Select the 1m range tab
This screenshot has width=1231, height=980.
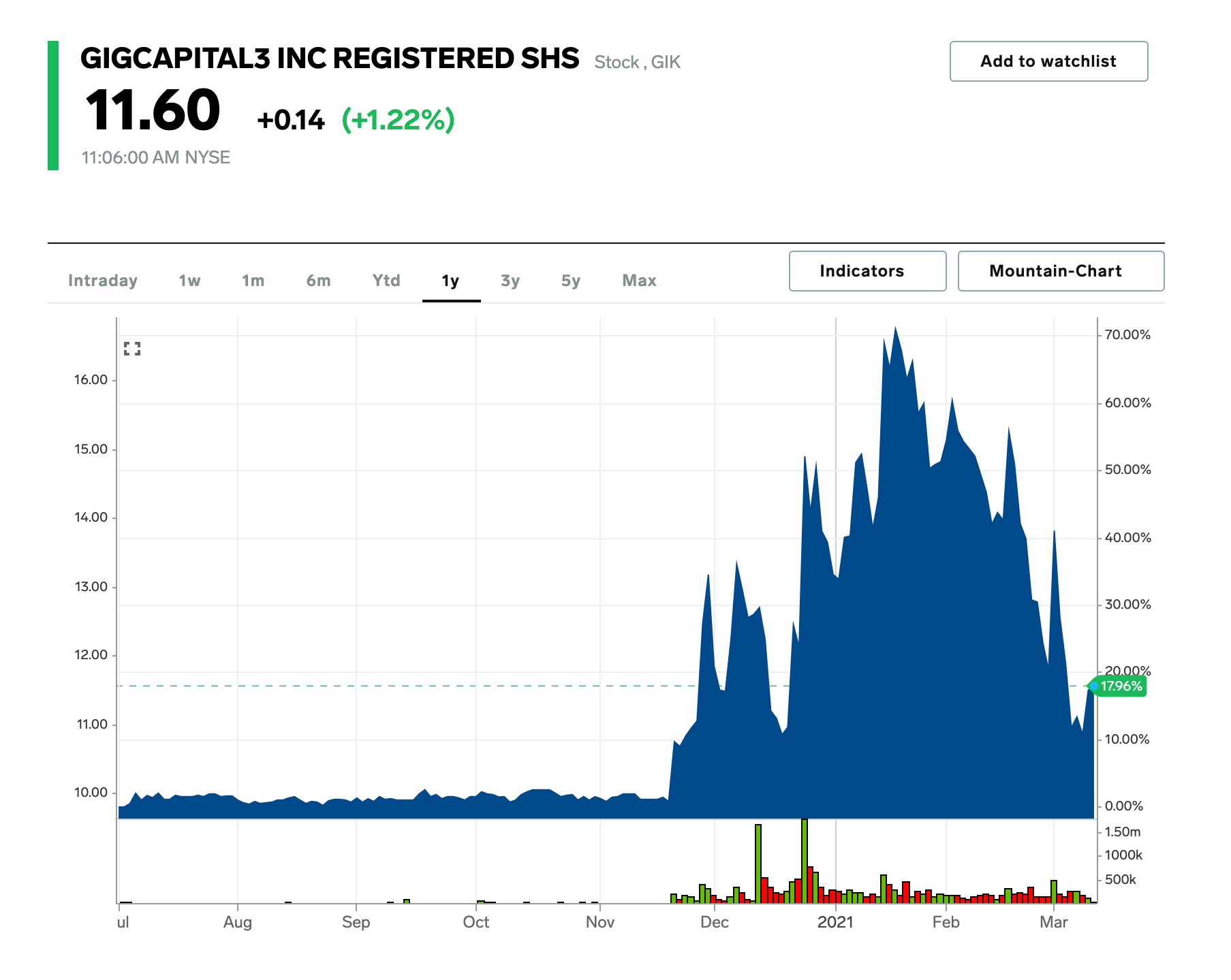coord(252,280)
